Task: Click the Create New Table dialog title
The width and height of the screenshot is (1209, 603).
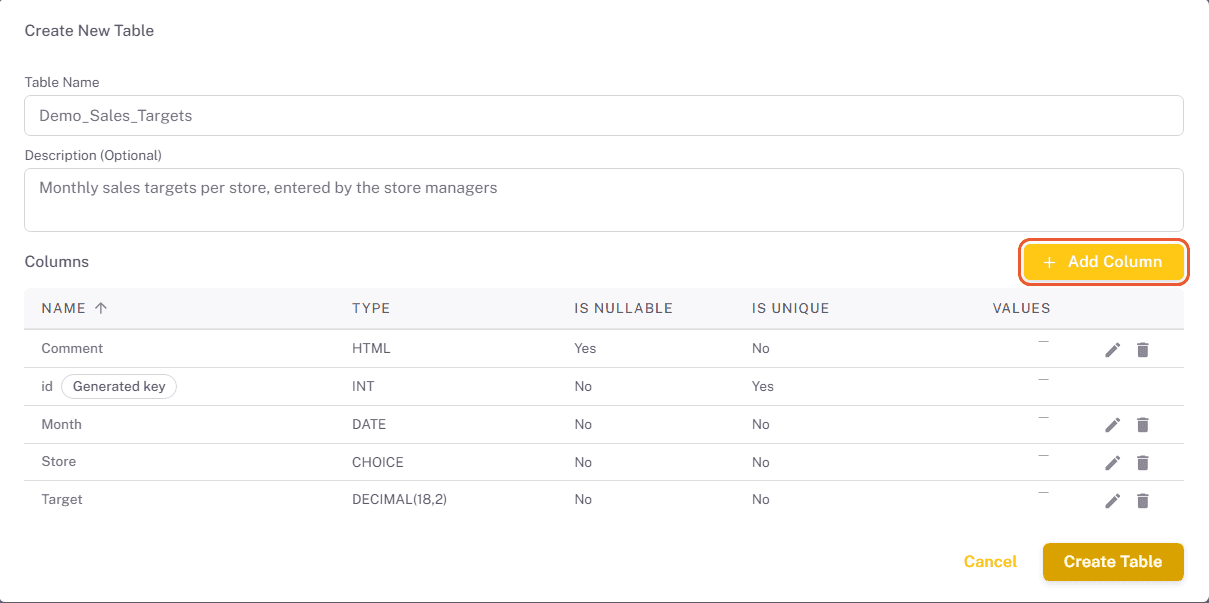Action: coord(89,30)
